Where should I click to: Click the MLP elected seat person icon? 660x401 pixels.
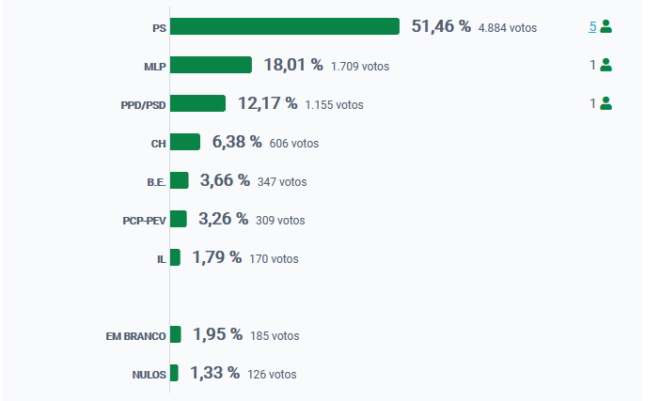[606, 65]
